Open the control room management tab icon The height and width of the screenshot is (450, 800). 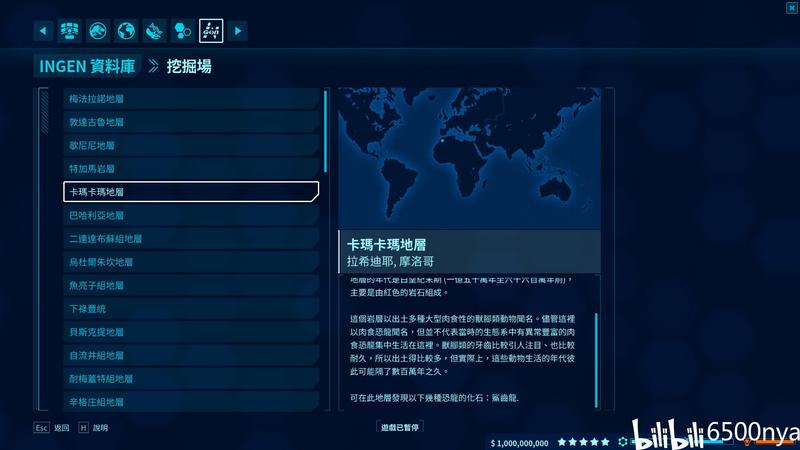pyautogui.click(x=69, y=31)
